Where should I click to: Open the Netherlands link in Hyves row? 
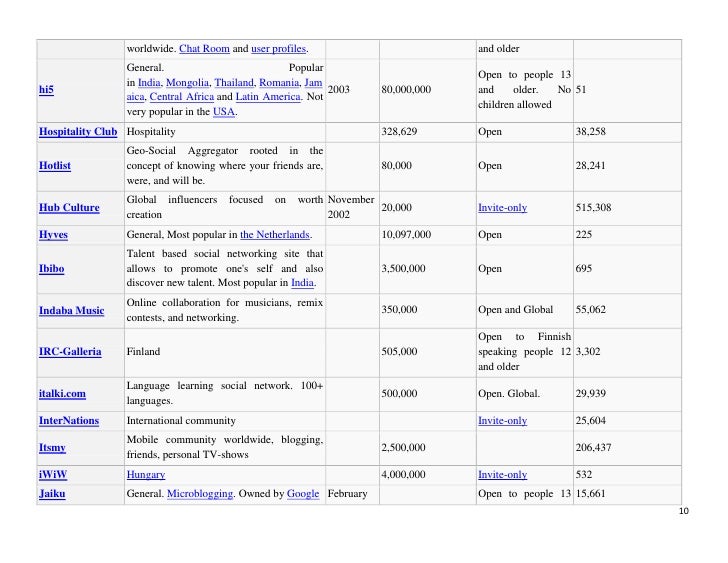274,235
